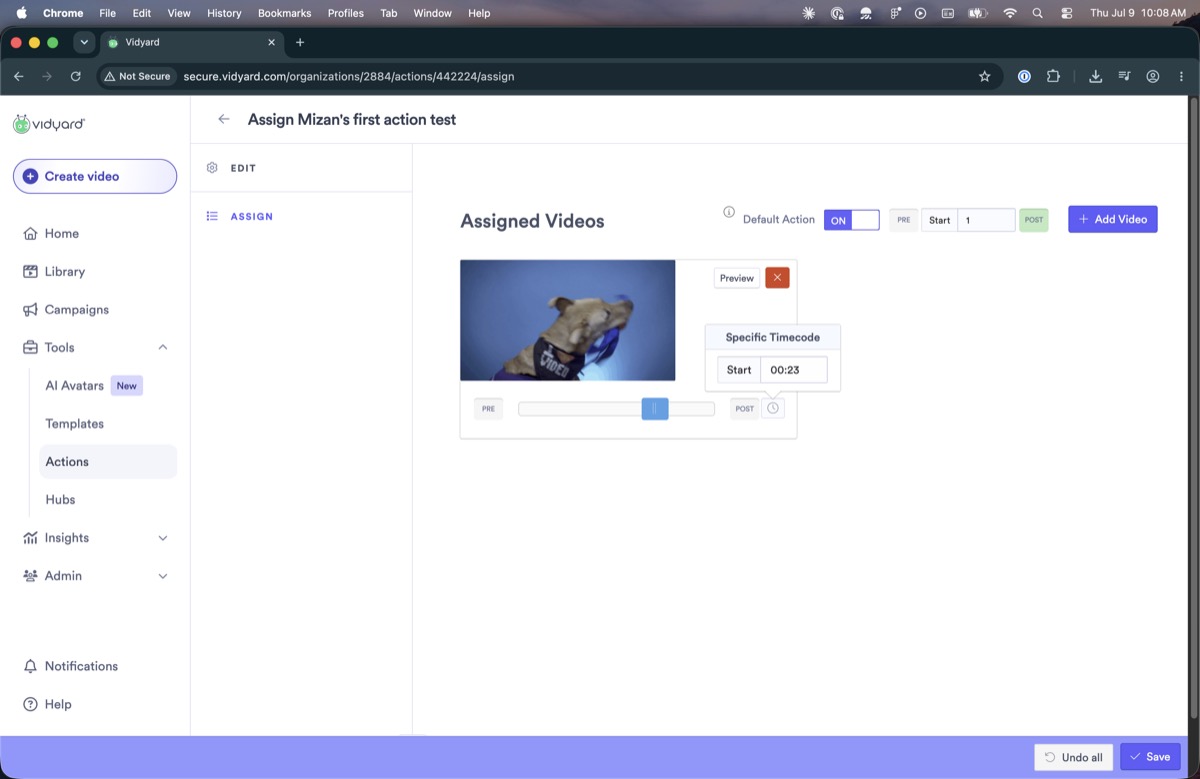Screen dimensions: 1200x779
Task: Click the Home icon in the sidebar
Action: [30, 233]
